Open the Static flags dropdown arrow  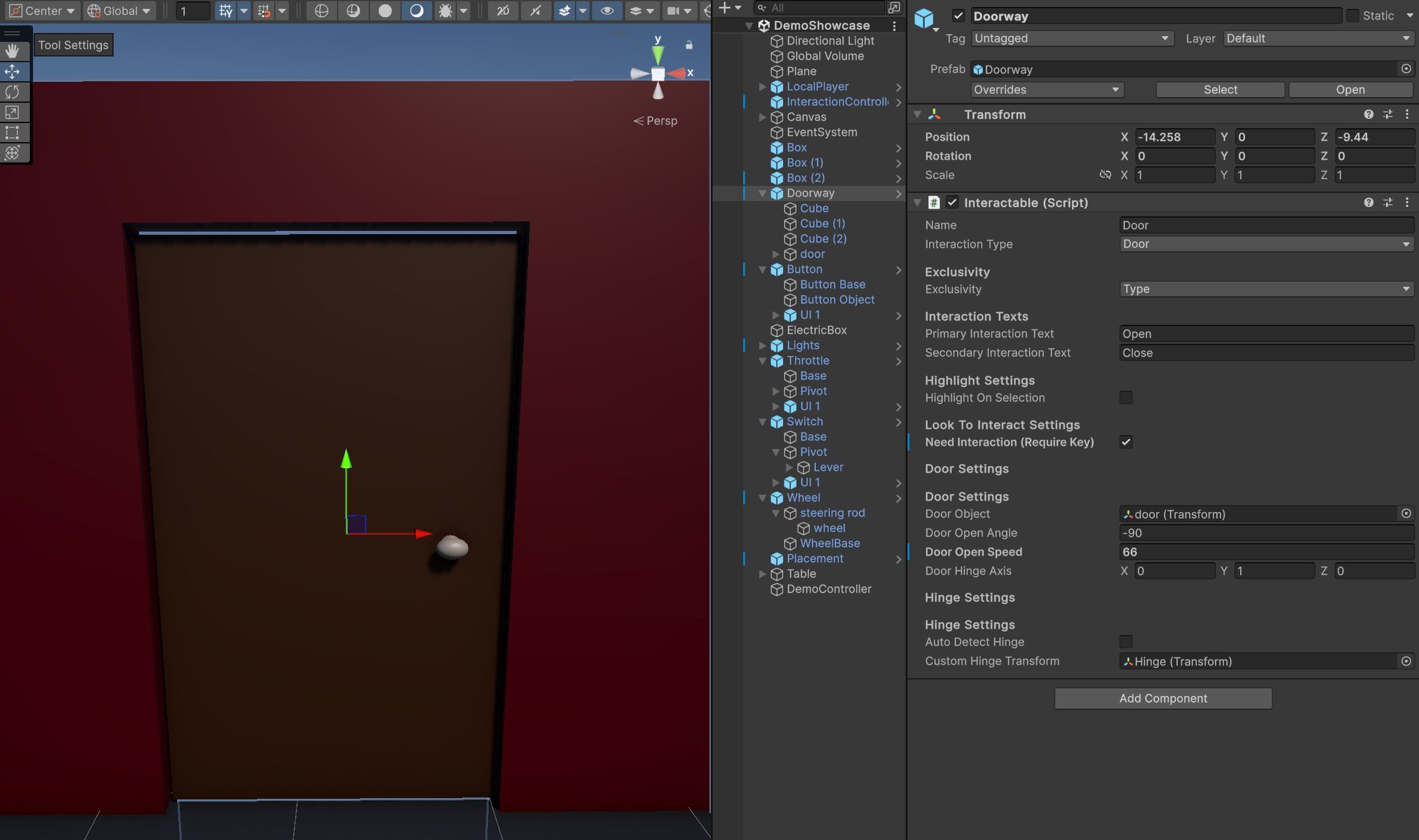coord(1409,16)
